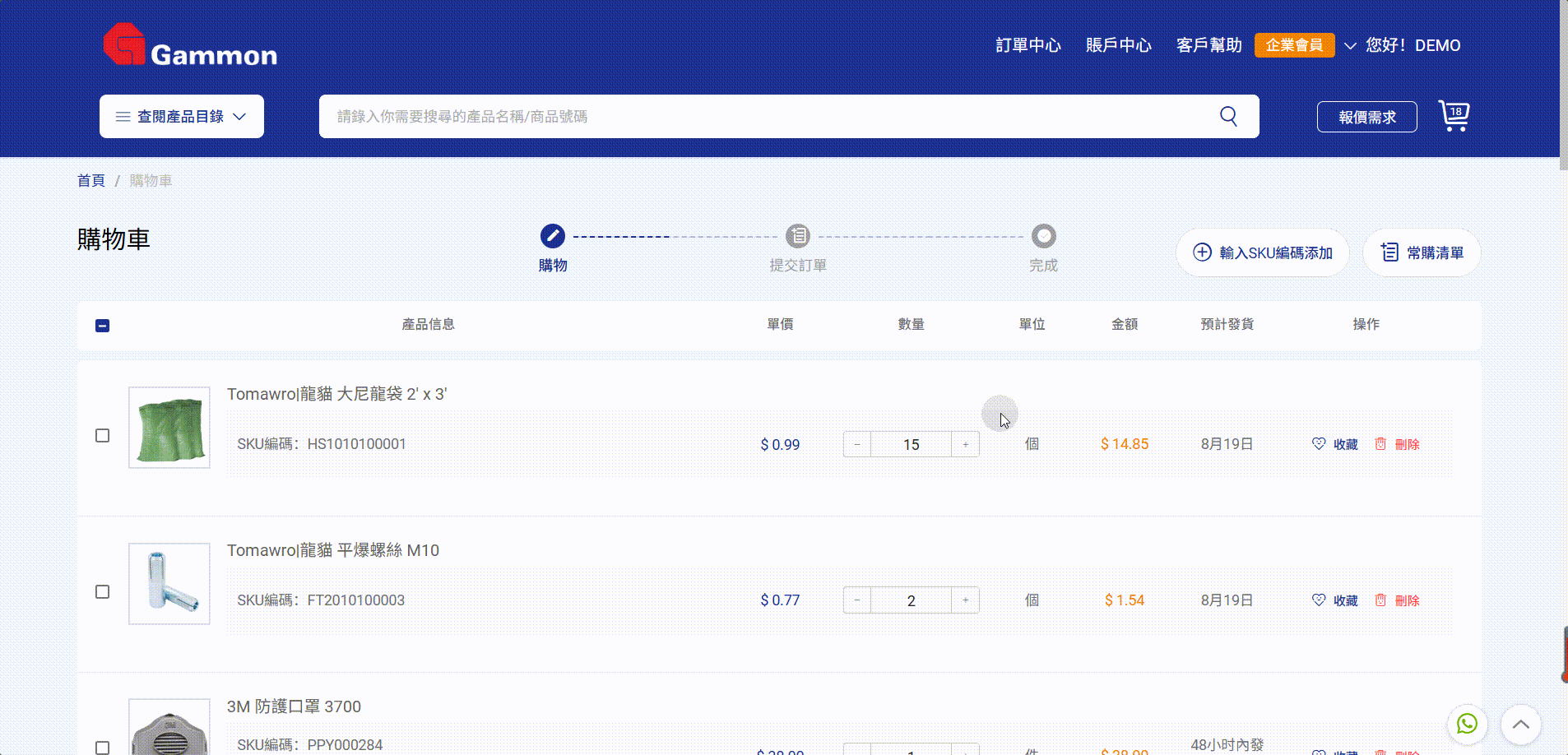Click the 報價需求 button
The image size is (1568, 755).
(x=1366, y=117)
